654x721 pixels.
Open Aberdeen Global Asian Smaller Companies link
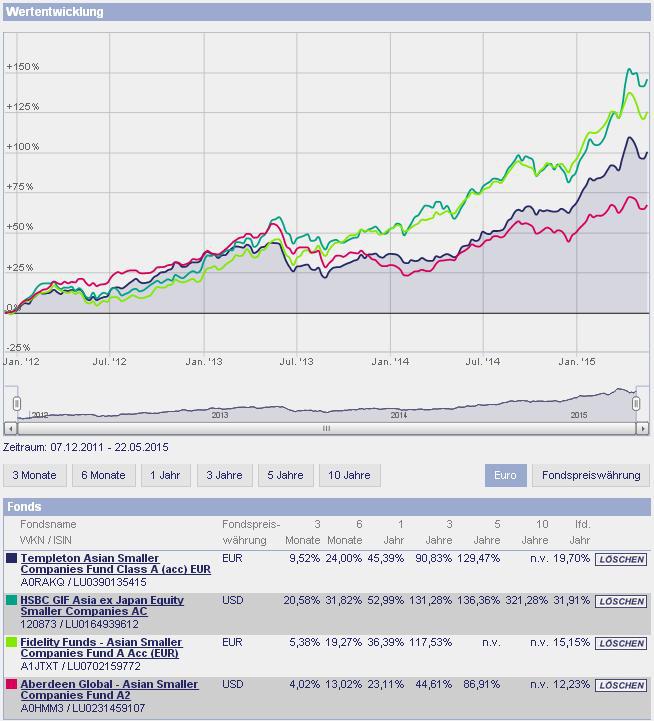109,689
